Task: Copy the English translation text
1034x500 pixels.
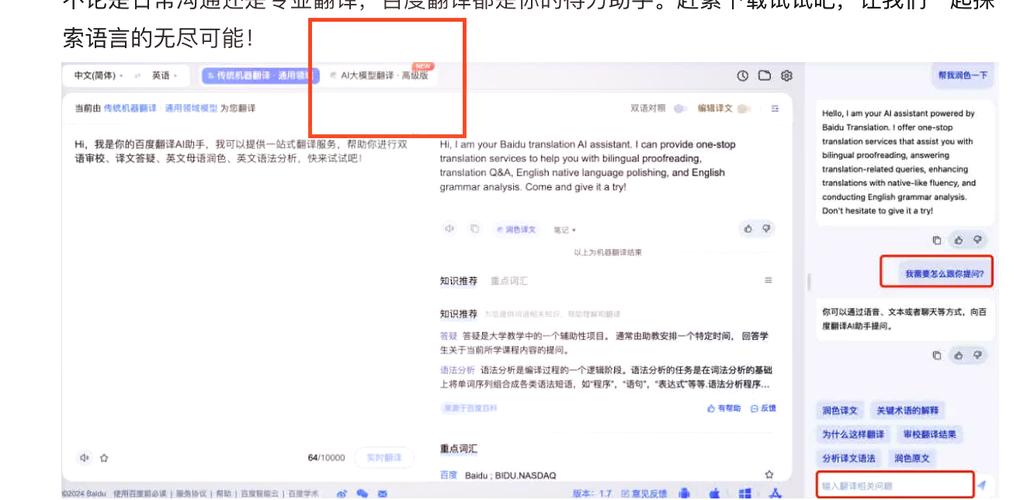Action: 474,229
